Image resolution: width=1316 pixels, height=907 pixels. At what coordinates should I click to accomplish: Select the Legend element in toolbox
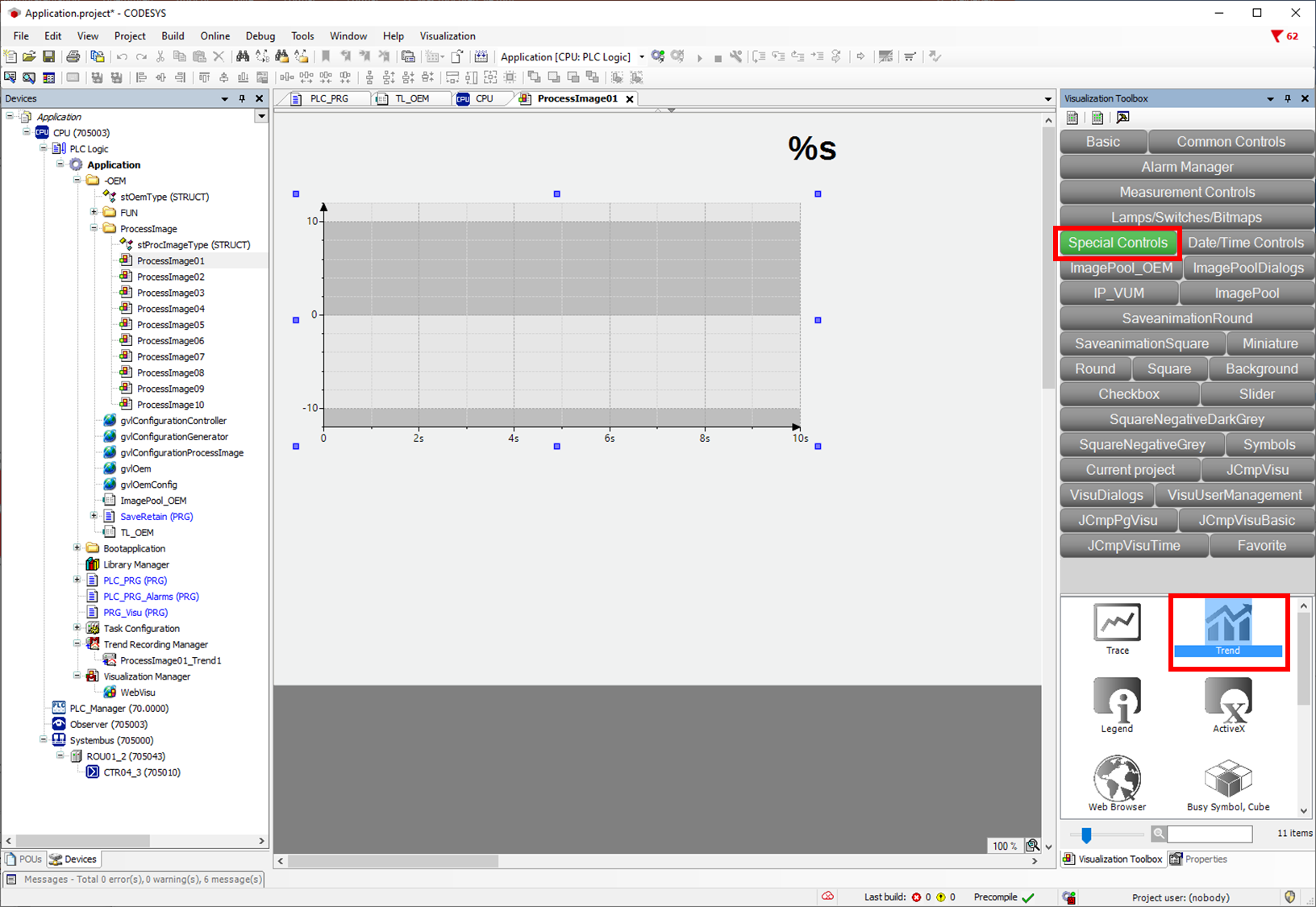coord(1117,705)
